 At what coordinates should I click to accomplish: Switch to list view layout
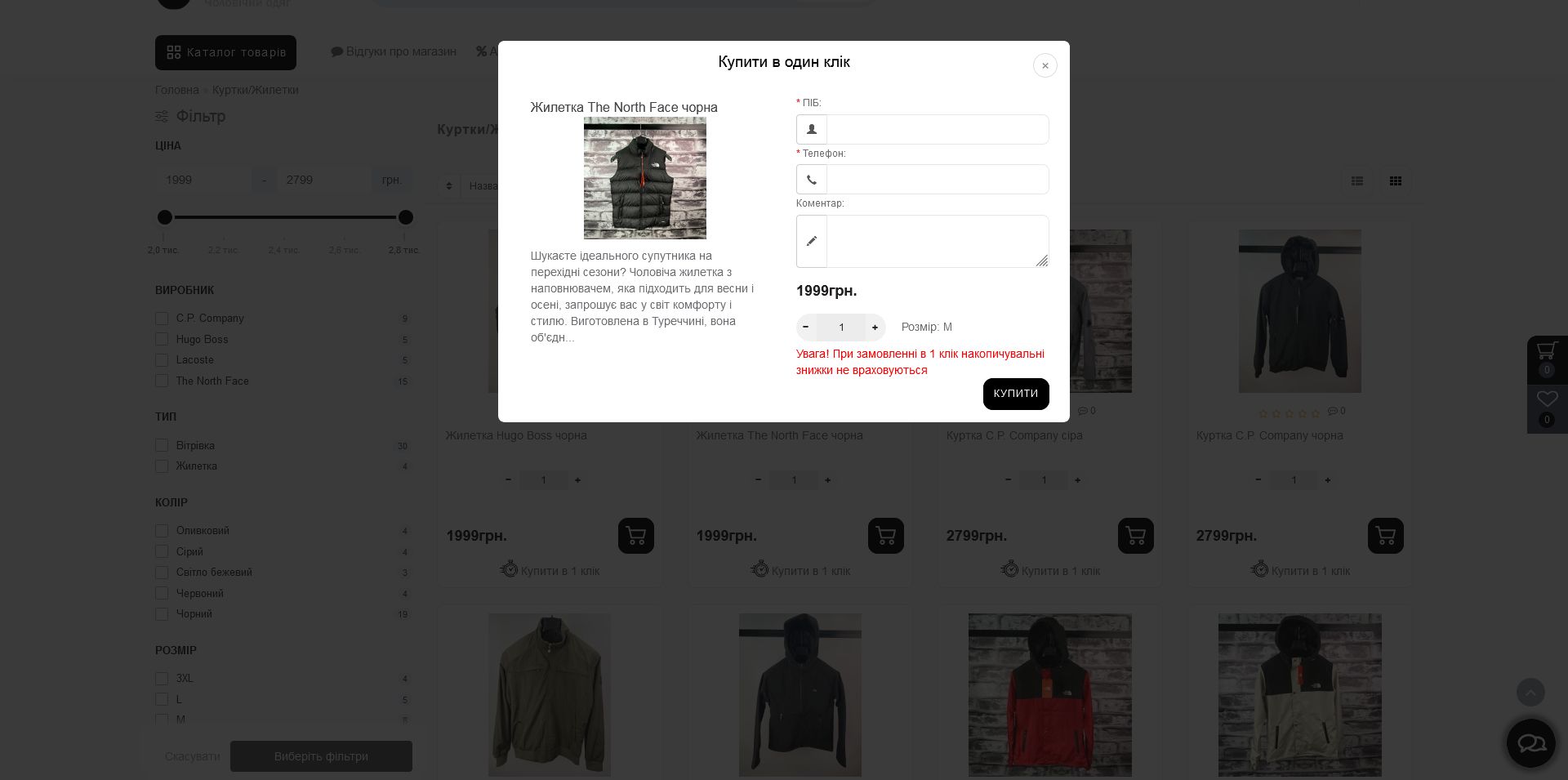click(x=1357, y=181)
